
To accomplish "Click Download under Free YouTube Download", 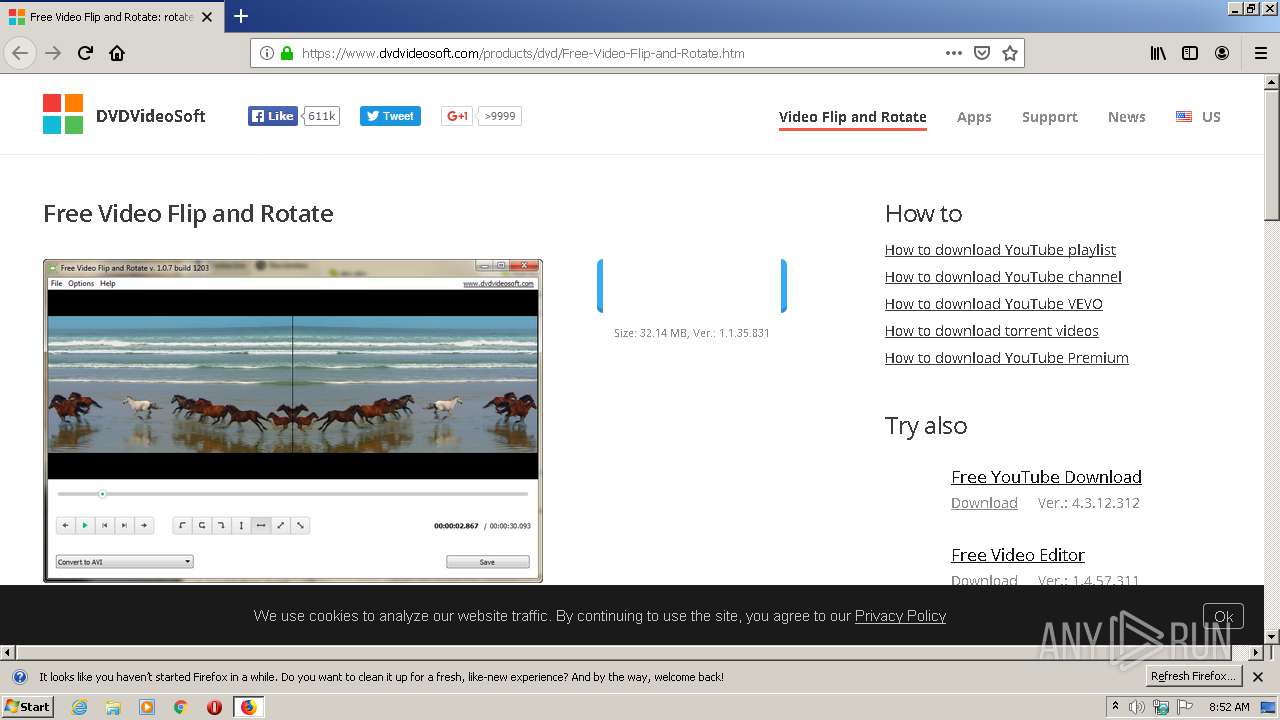I will [x=984, y=503].
